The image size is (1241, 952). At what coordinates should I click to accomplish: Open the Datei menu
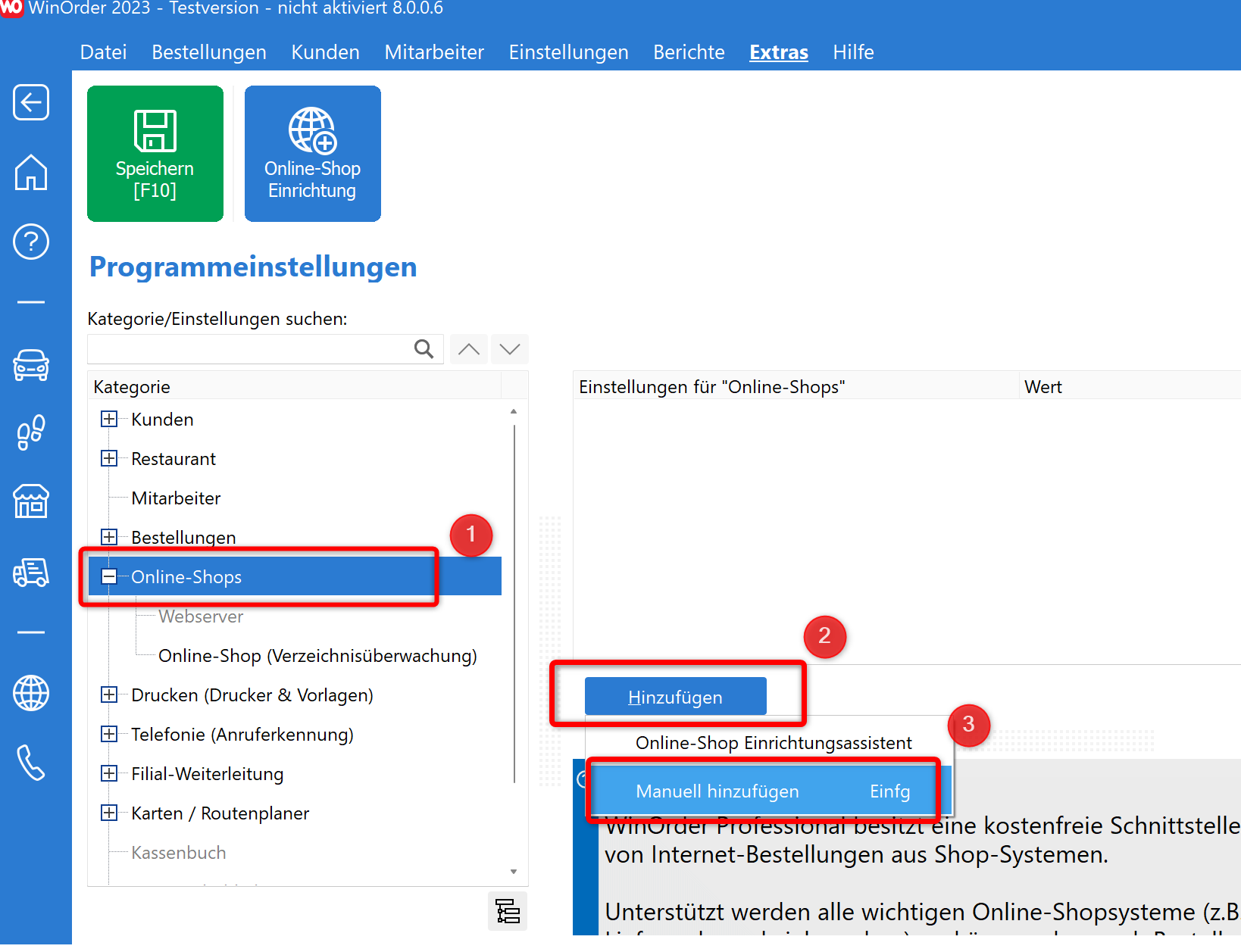tap(104, 52)
